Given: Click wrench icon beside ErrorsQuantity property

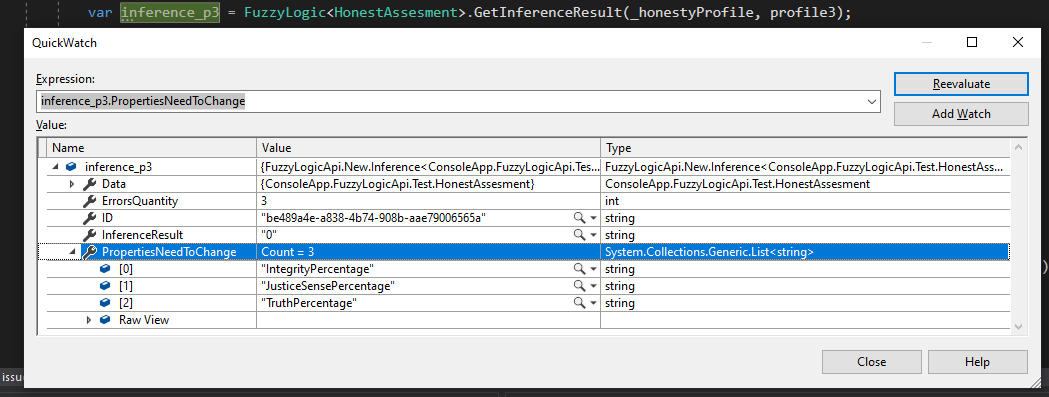Looking at the screenshot, I should pos(90,201).
